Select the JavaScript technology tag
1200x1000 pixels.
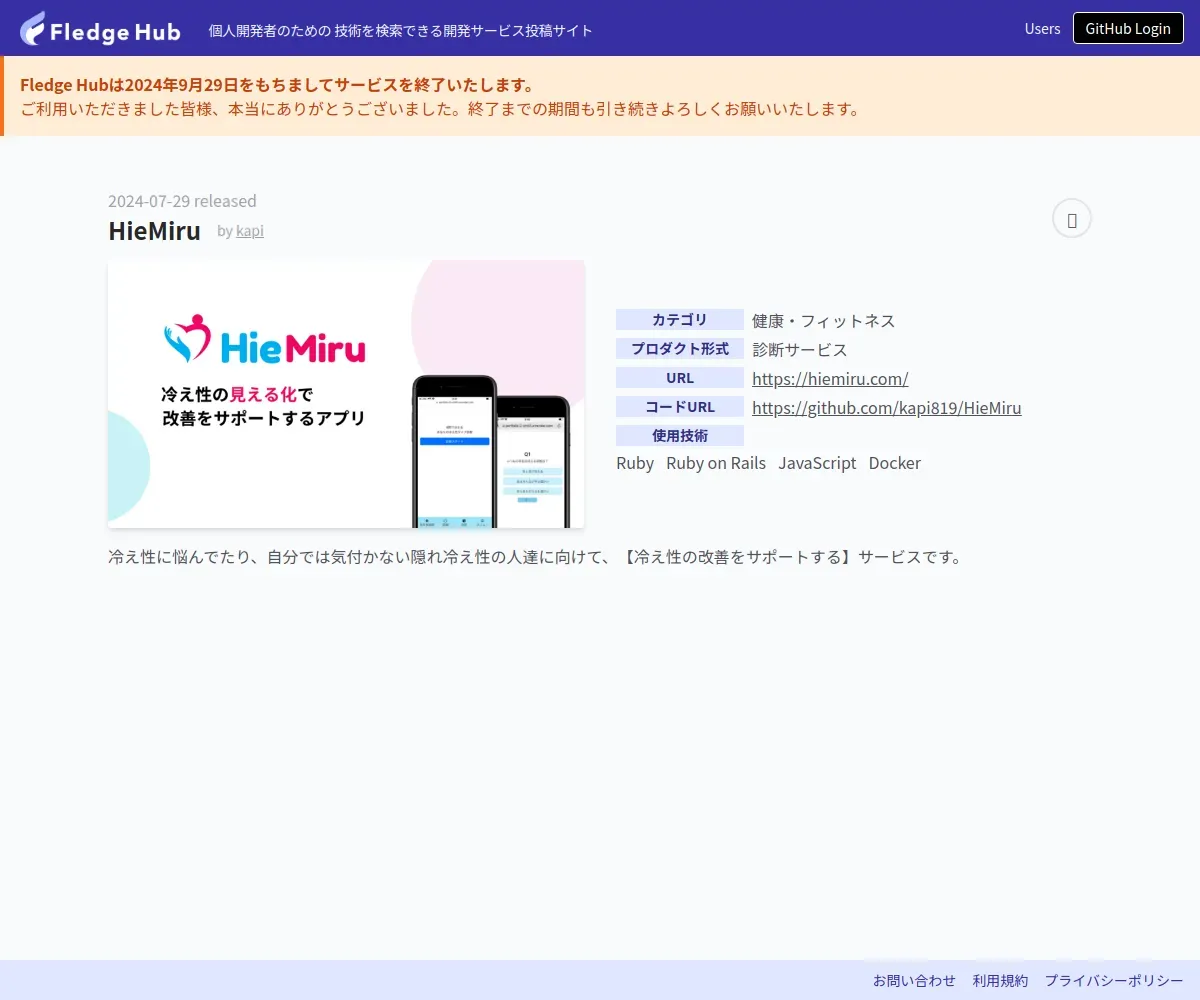coord(817,463)
